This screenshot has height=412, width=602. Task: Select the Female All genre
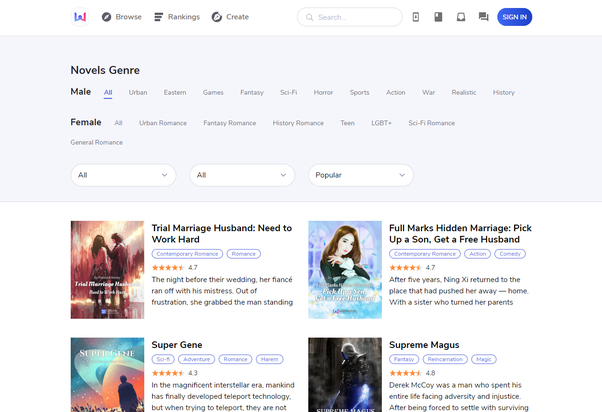click(x=118, y=123)
